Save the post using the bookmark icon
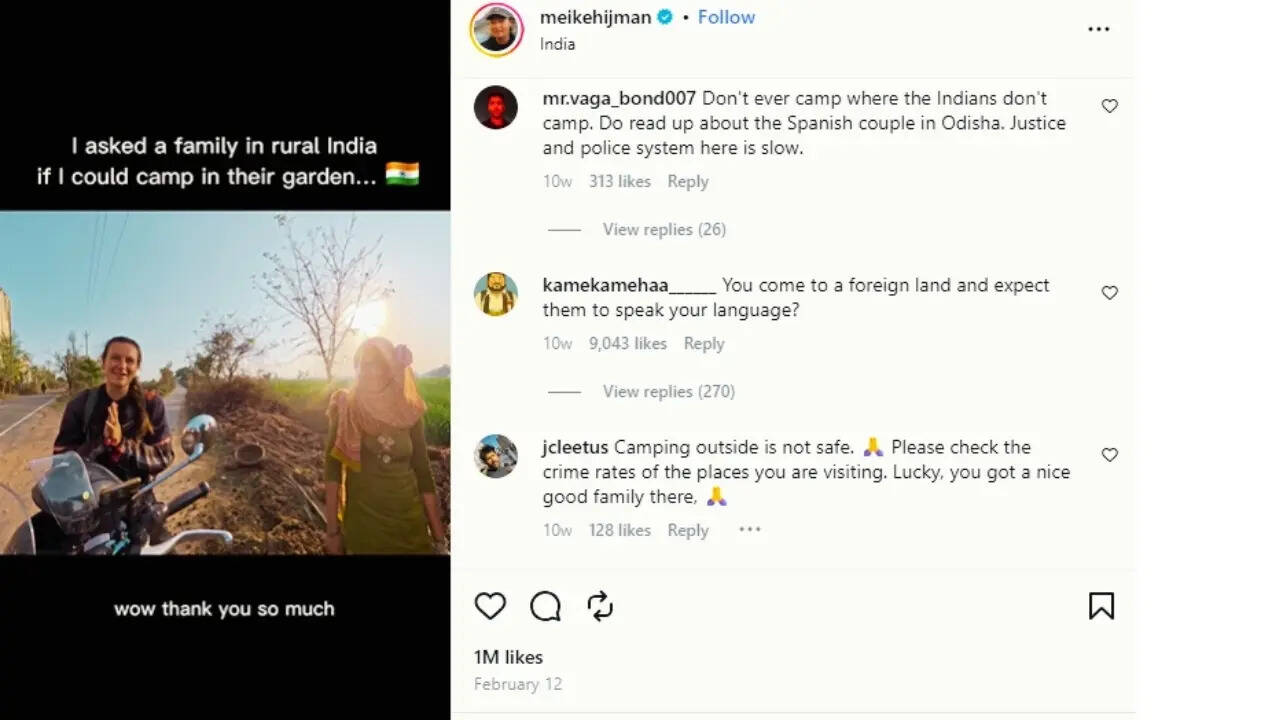 point(1101,606)
